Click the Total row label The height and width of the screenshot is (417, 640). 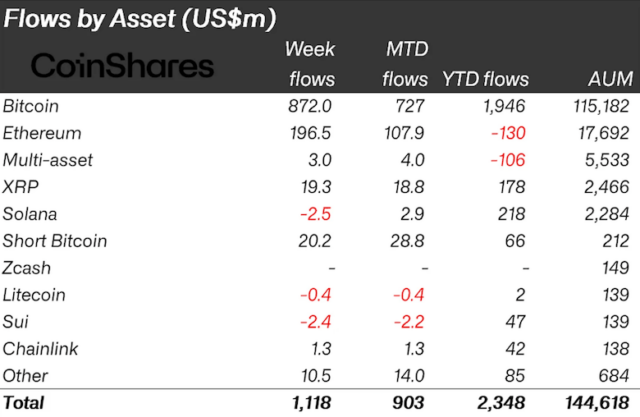tap(24, 403)
